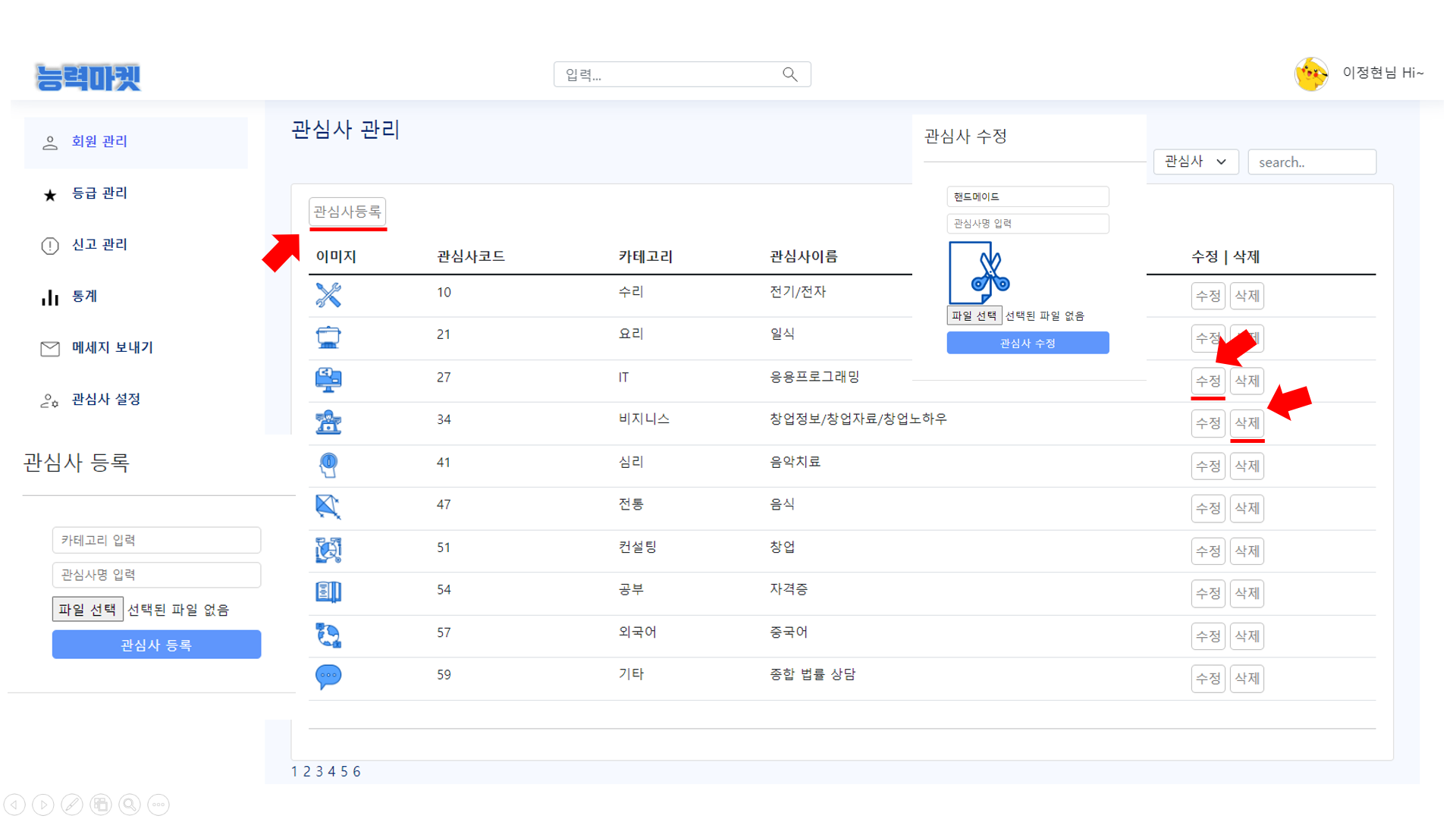Click the open book icon in row 54
Image resolution: width=1456 pixels, height=819 pixels.
pyautogui.click(x=328, y=591)
